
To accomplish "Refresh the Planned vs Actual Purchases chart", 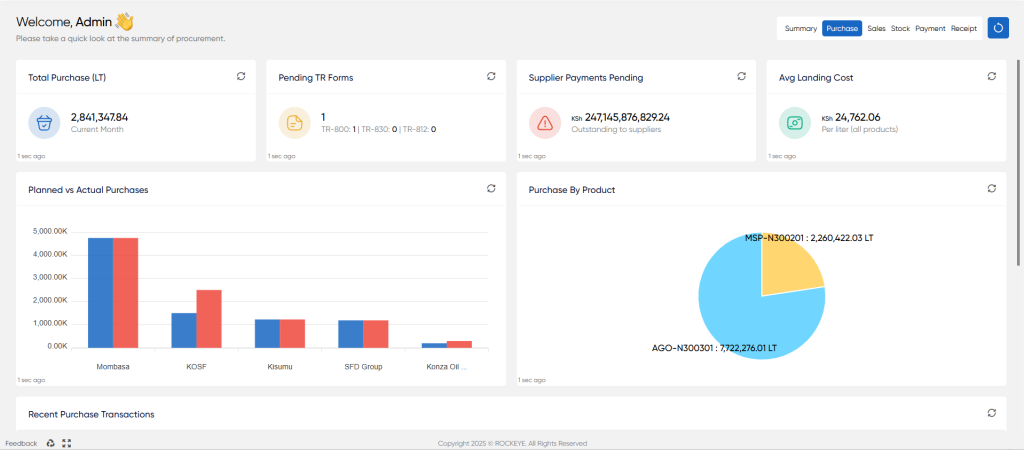I will click(491, 189).
